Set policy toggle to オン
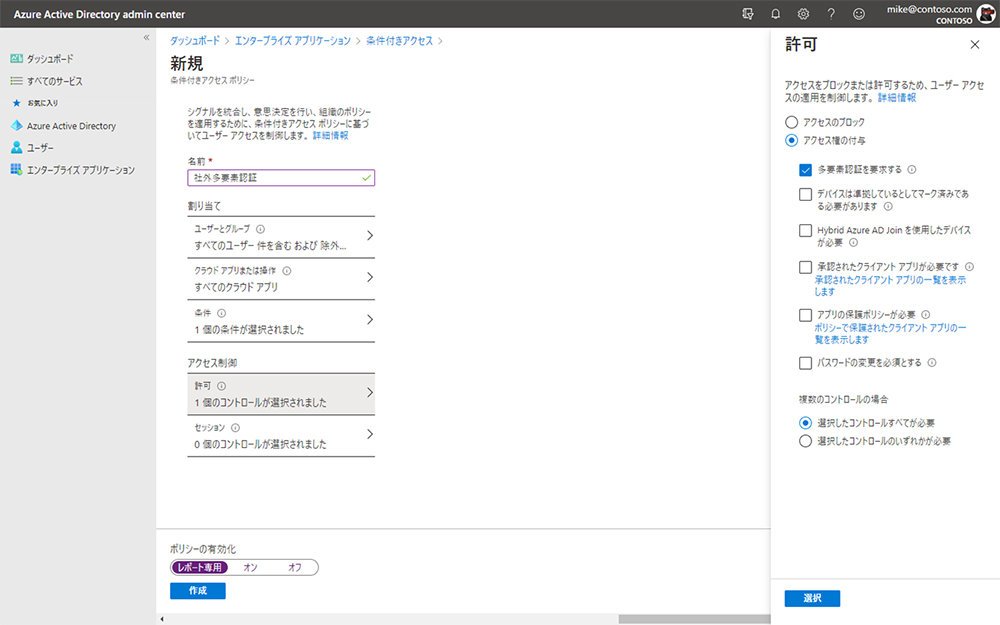The width and height of the screenshot is (1000, 625). (250, 567)
